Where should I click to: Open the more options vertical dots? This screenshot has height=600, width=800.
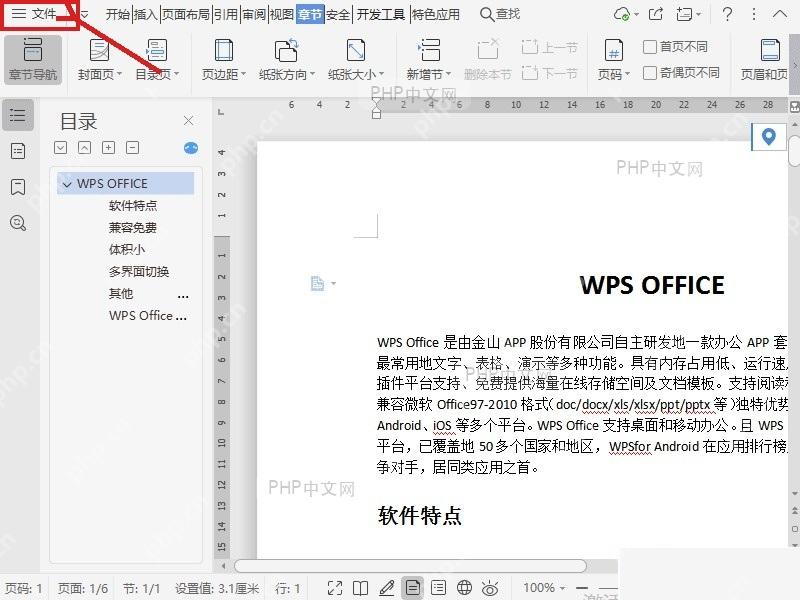754,14
